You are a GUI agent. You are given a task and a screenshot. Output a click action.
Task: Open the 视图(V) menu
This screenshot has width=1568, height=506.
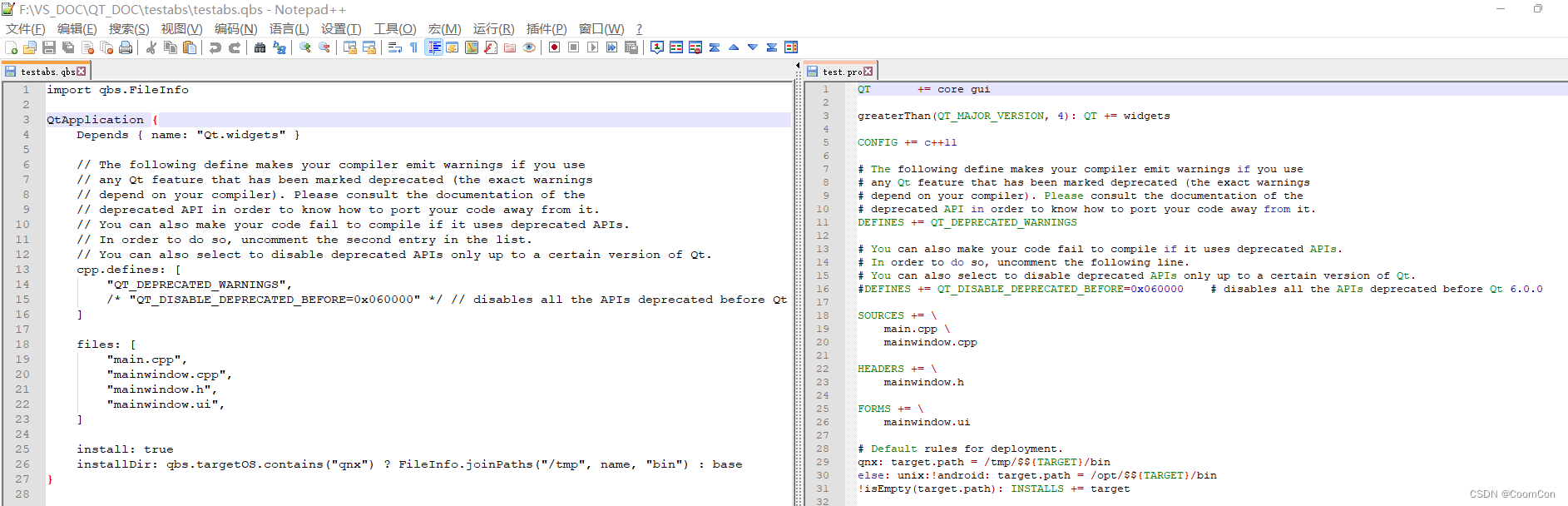click(x=181, y=29)
